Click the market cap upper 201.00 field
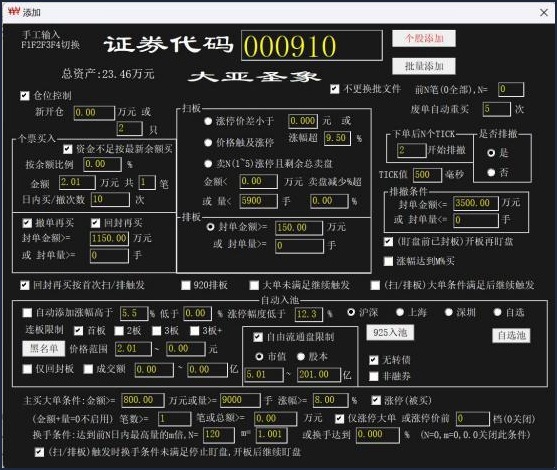557x470 pixels. [319, 375]
